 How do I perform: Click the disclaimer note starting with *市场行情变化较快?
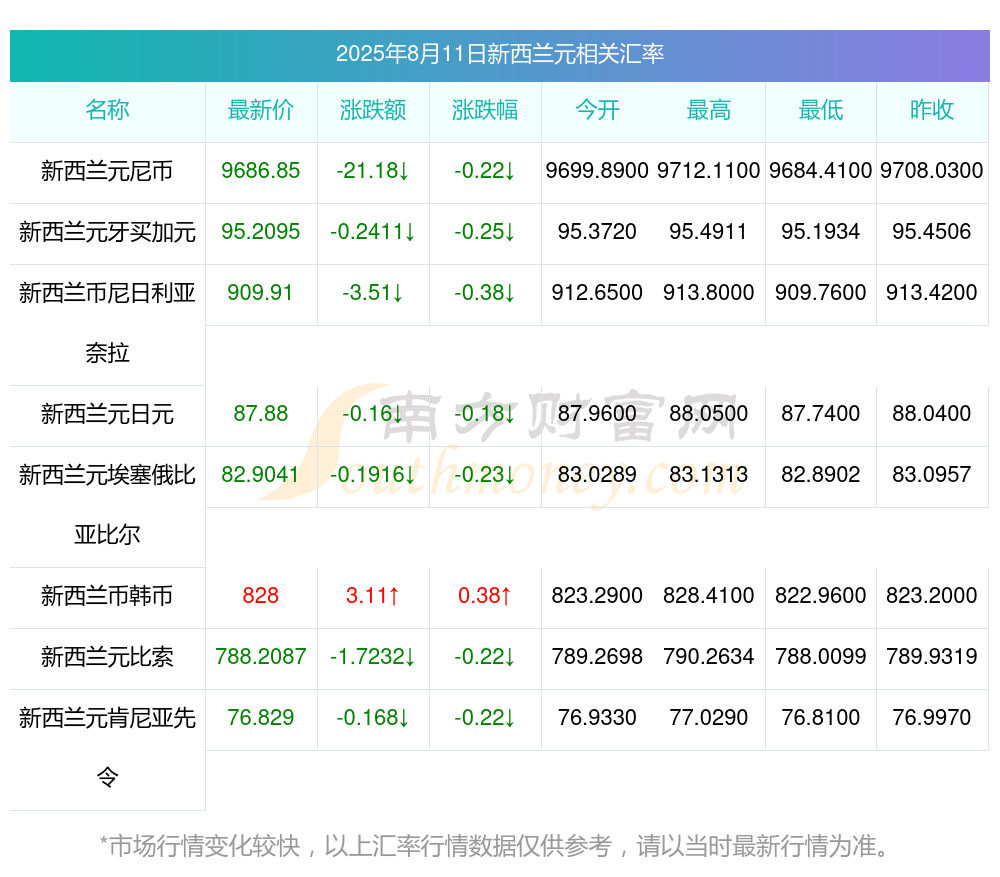pyautogui.click(x=494, y=846)
